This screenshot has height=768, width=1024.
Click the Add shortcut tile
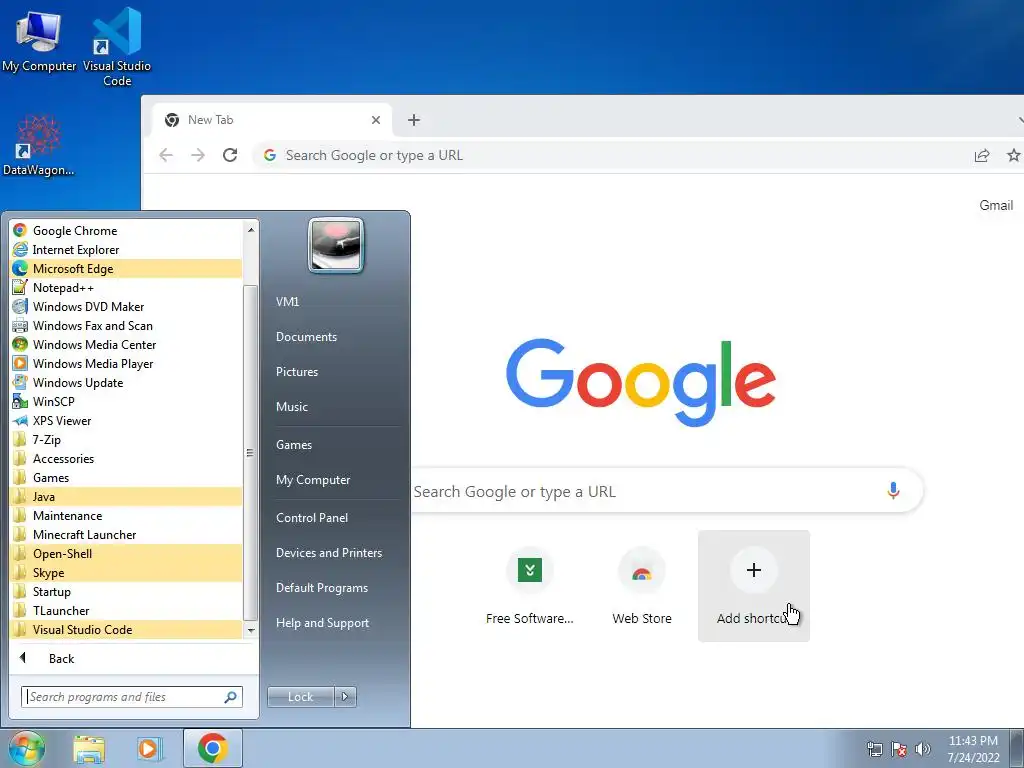[x=754, y=586]
